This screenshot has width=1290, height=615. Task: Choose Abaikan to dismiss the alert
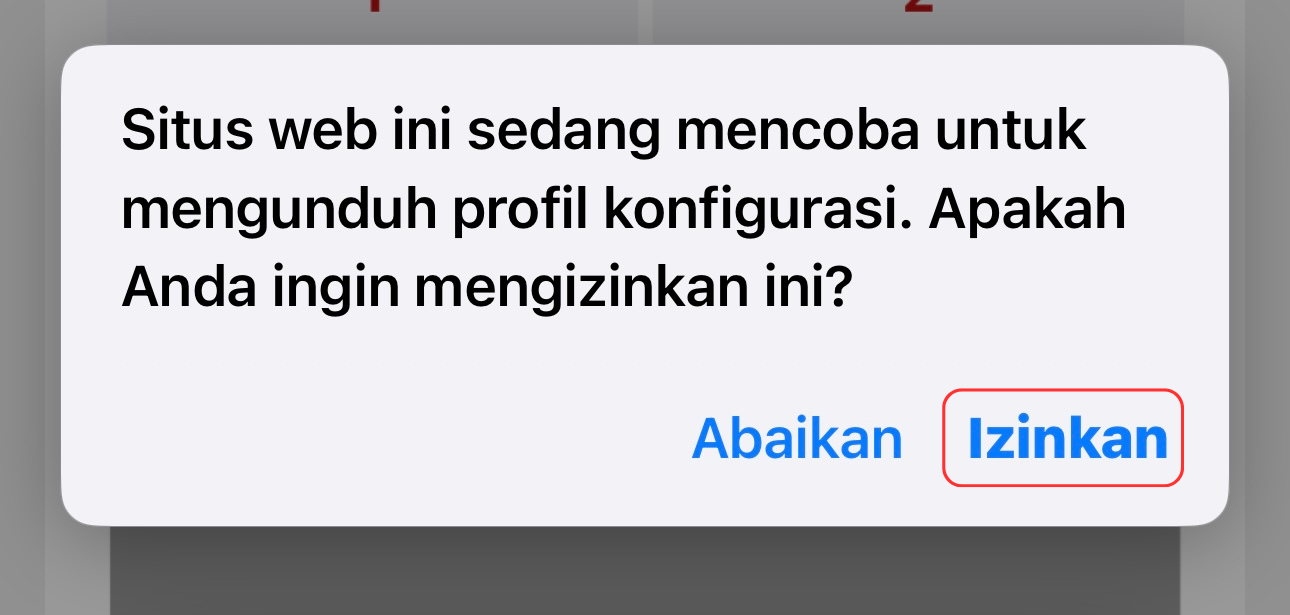pos(797,438)
